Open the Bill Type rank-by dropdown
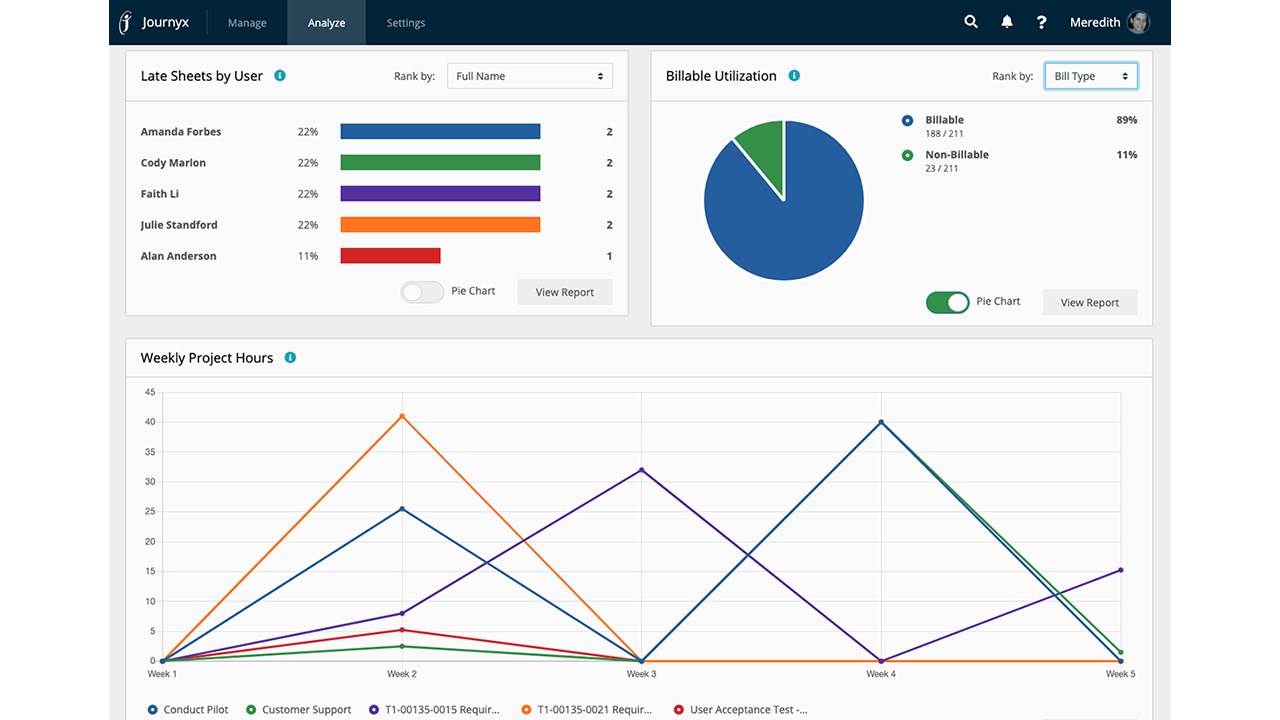1280x720 pixels. (1091, 76)
